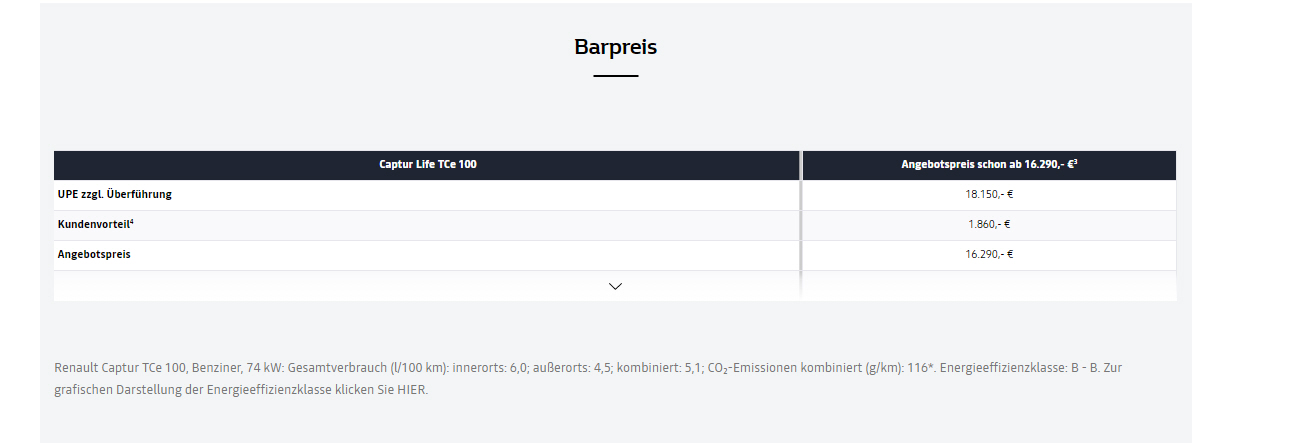Click the HIER energy efficiency link
The height and width of the screenshot is (443, 1295).
coord(412,390)
